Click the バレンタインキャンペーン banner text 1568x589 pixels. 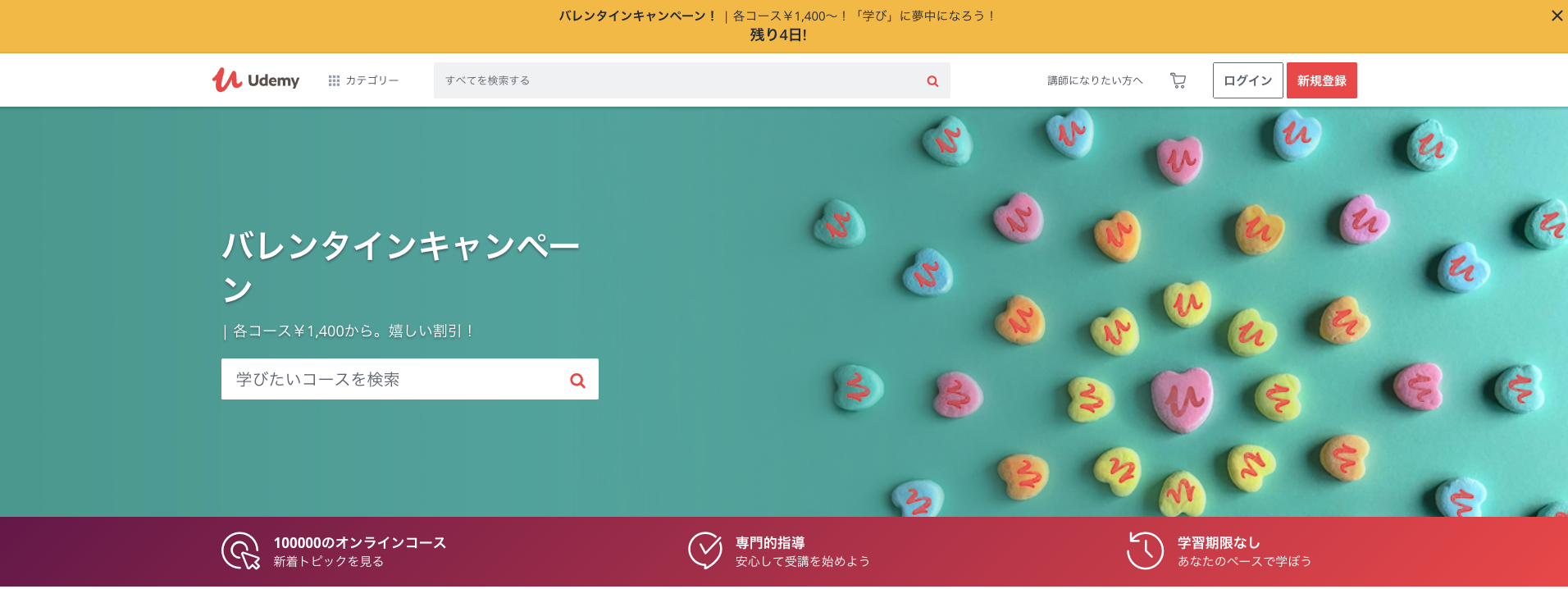click(x=636, y=16)
